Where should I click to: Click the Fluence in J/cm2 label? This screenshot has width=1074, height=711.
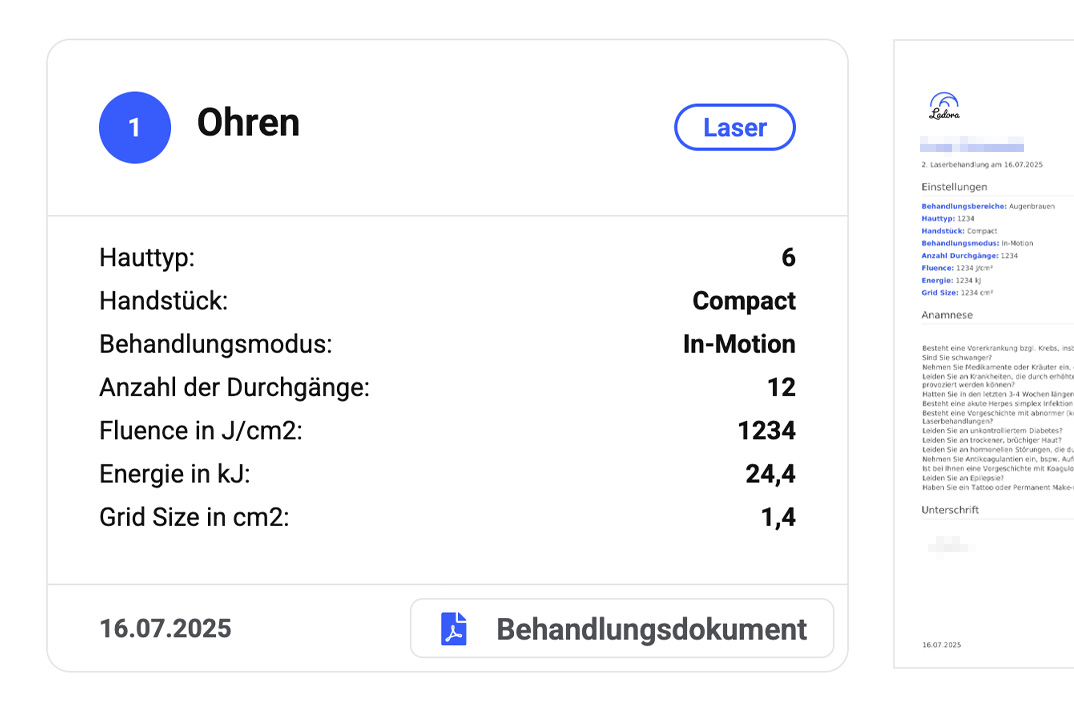[200, 431]
